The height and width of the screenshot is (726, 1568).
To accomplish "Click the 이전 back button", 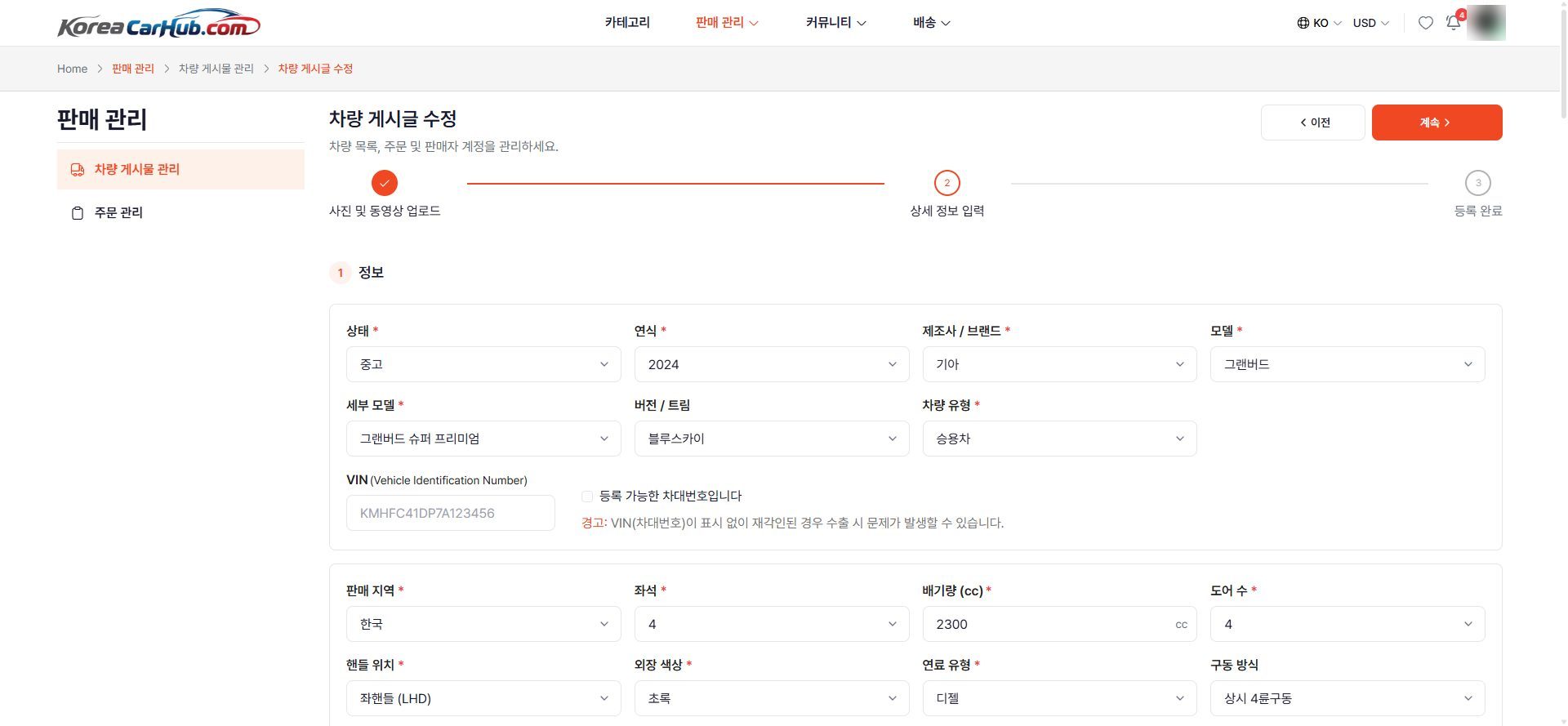I will click(1312, 122).
